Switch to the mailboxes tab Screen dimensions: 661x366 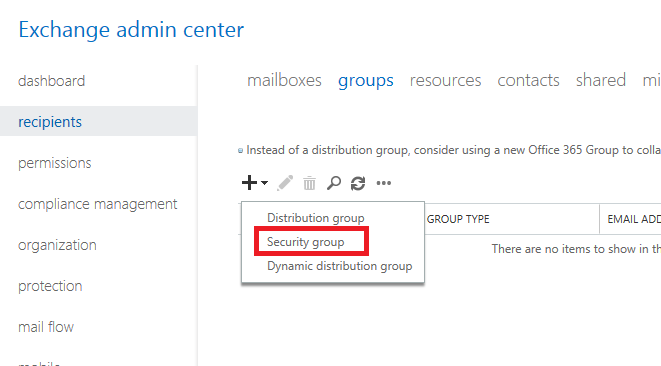pyautogui.click(x=284, y=80)
